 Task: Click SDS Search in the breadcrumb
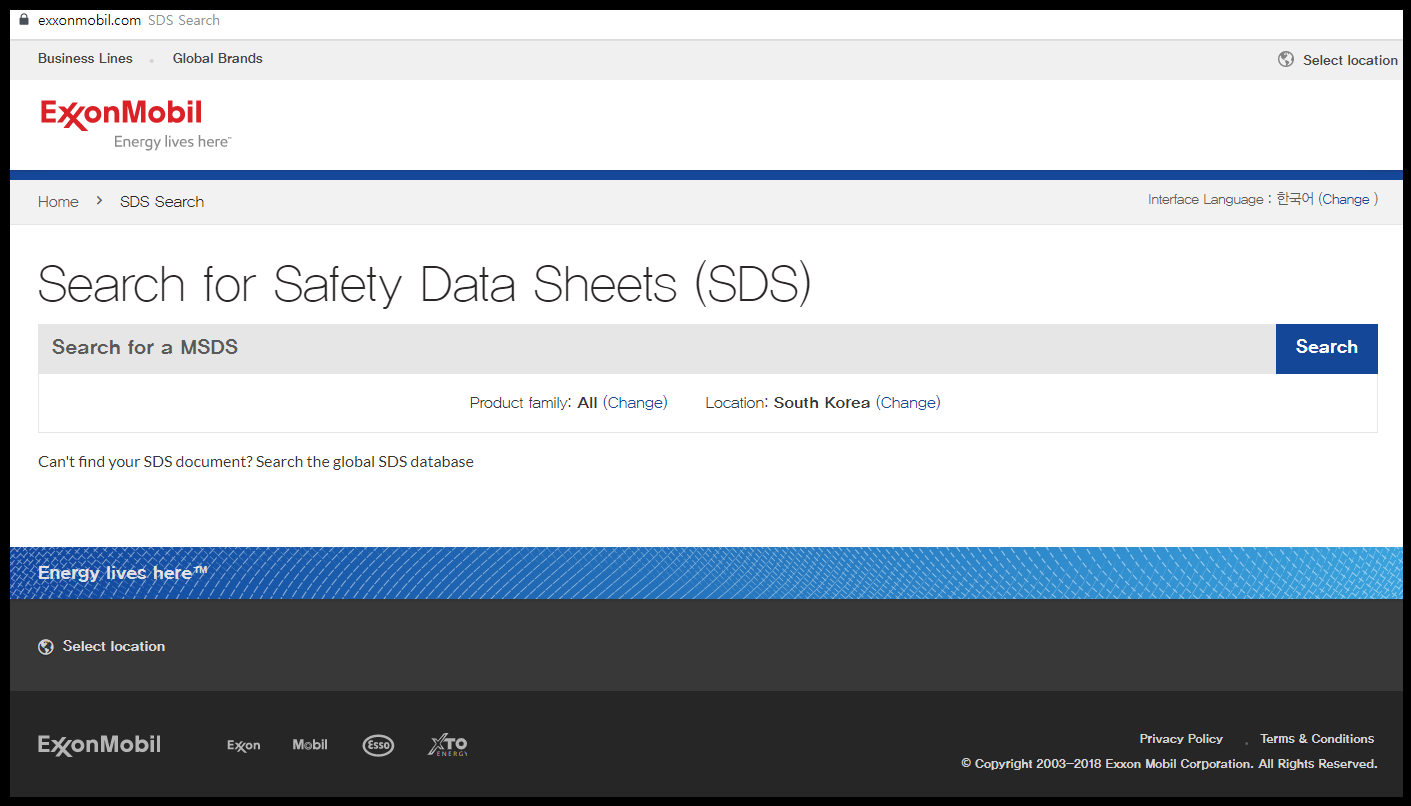pyautogui.click(x=162, y=201)
